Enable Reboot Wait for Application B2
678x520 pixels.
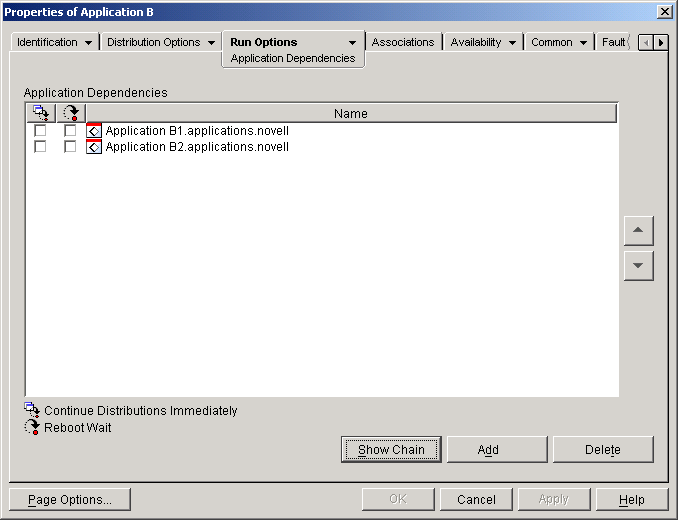(70, 147)
